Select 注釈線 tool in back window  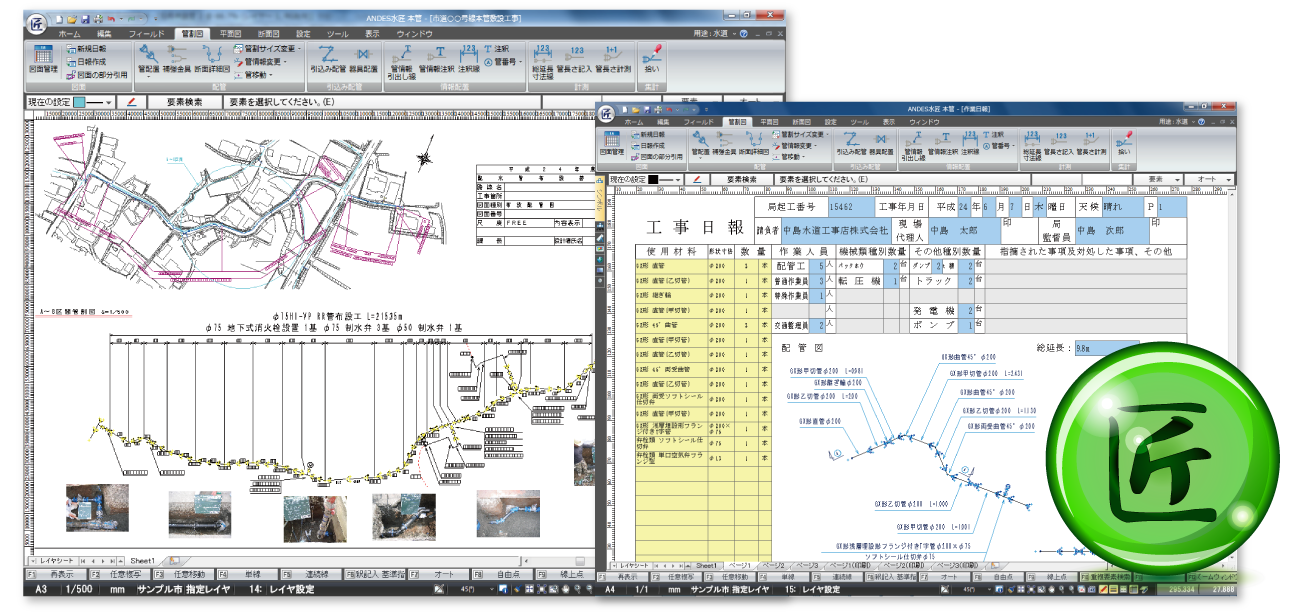tap(469, 60)
